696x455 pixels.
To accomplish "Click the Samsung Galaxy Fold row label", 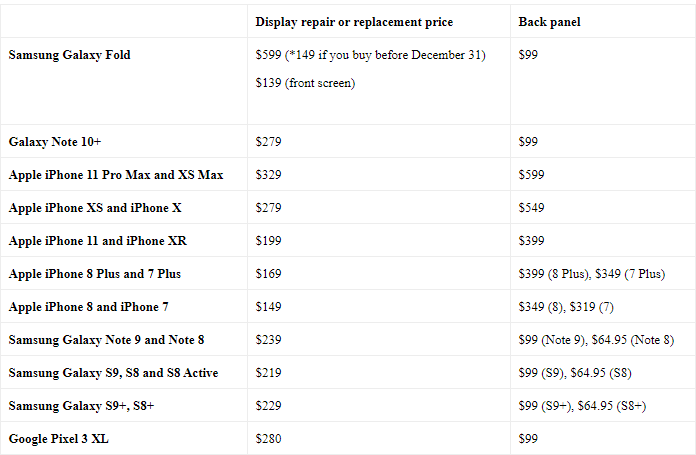I will coord(70,55).
